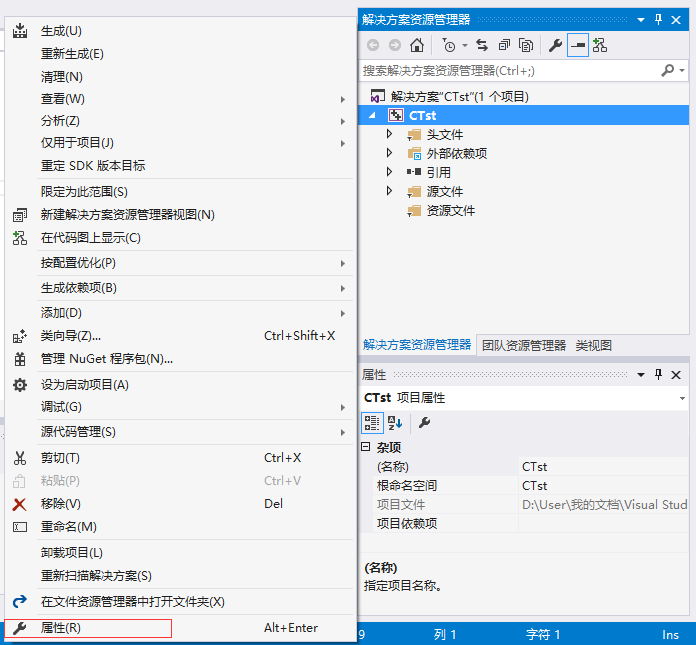Open the CTst 项目属性 object dropdown
Image resolution: width=696 pixels, height=645 pixels.
pyautogui.click(x=682, y=398)
